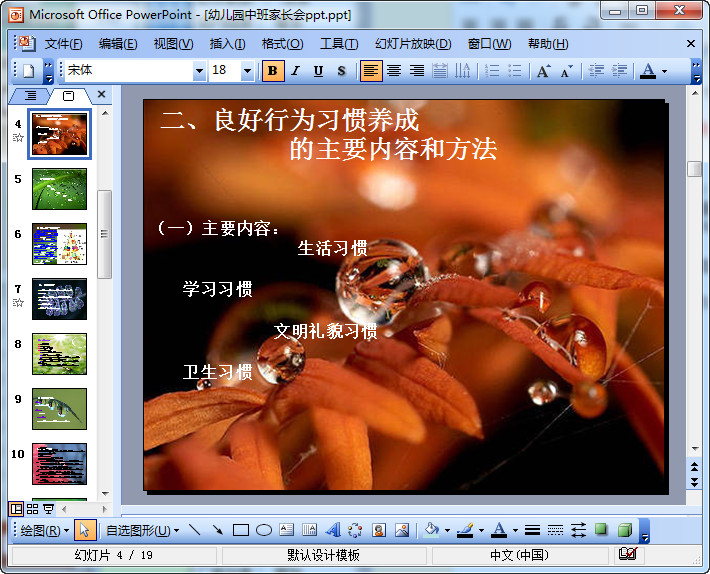This screenshot has height=574, width=710.
Task: Select slide 9 thumbnail
Action: click(59, 409)
